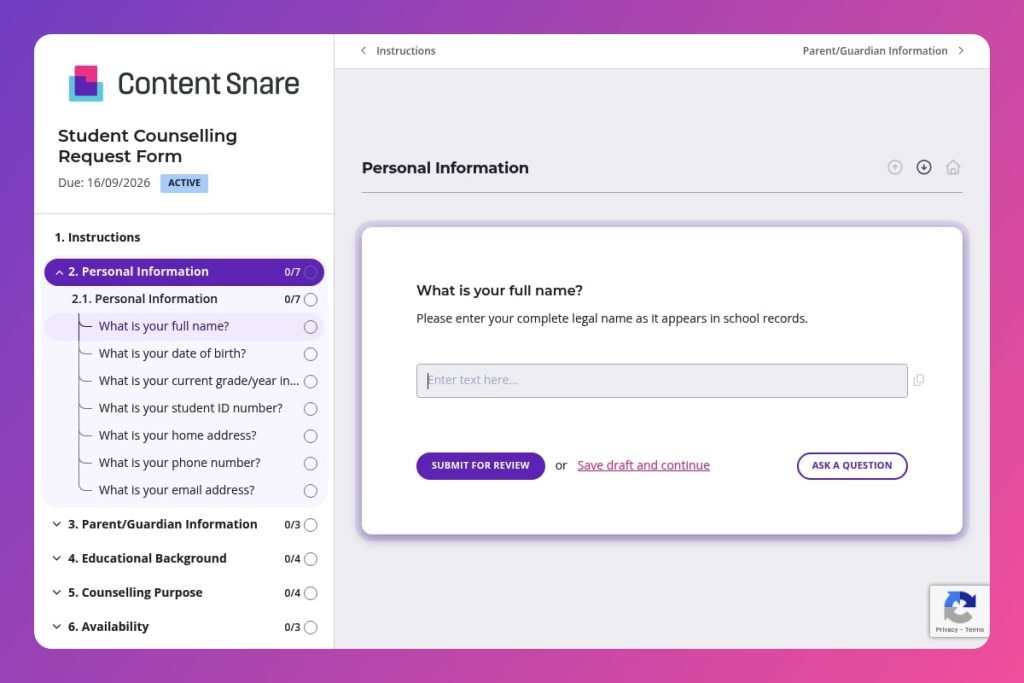Open 6. Availability section
The height and width of the screenshot is (683, 1024).
pos(108,626)
